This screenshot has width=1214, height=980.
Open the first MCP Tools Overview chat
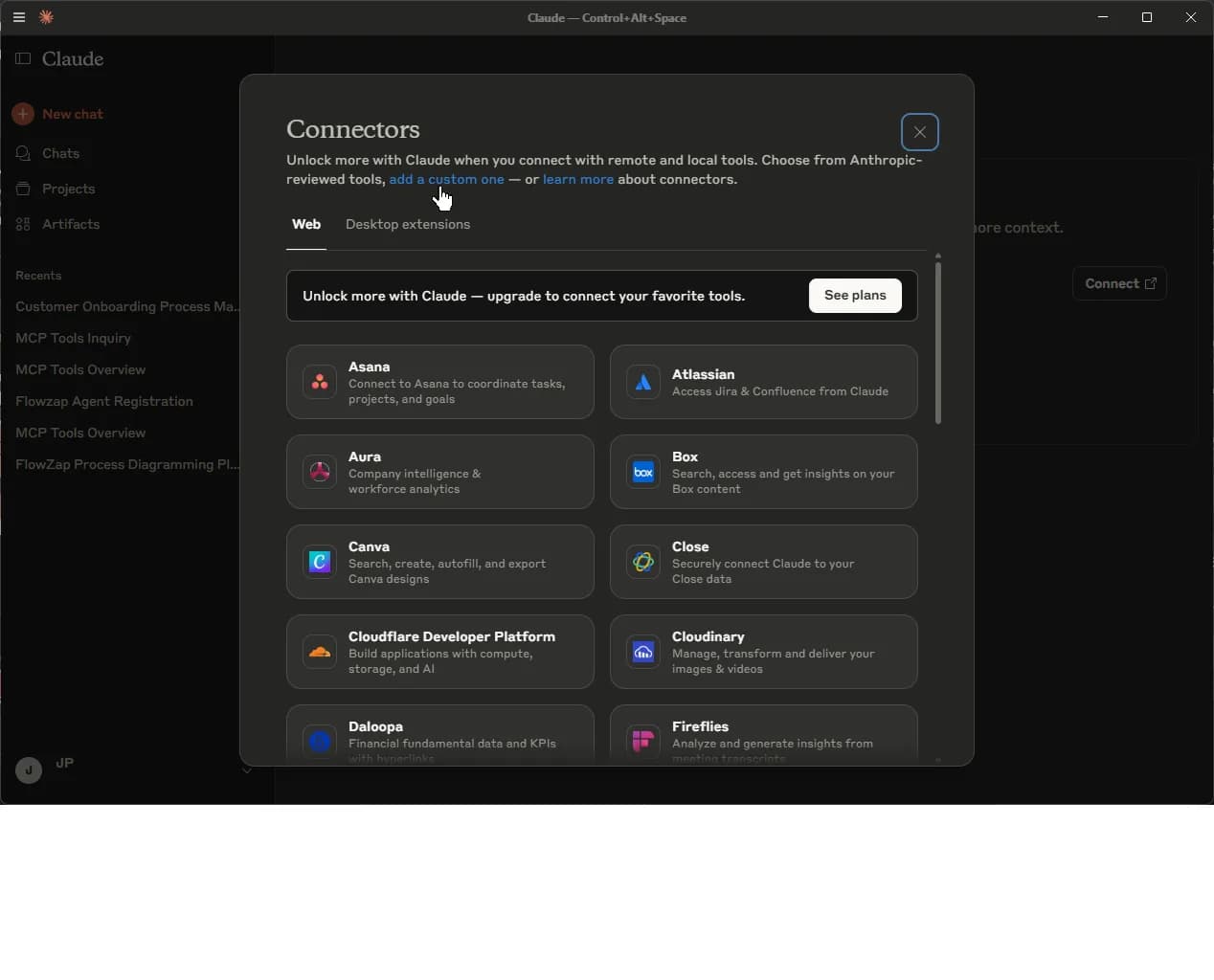[x=80, y=369]
